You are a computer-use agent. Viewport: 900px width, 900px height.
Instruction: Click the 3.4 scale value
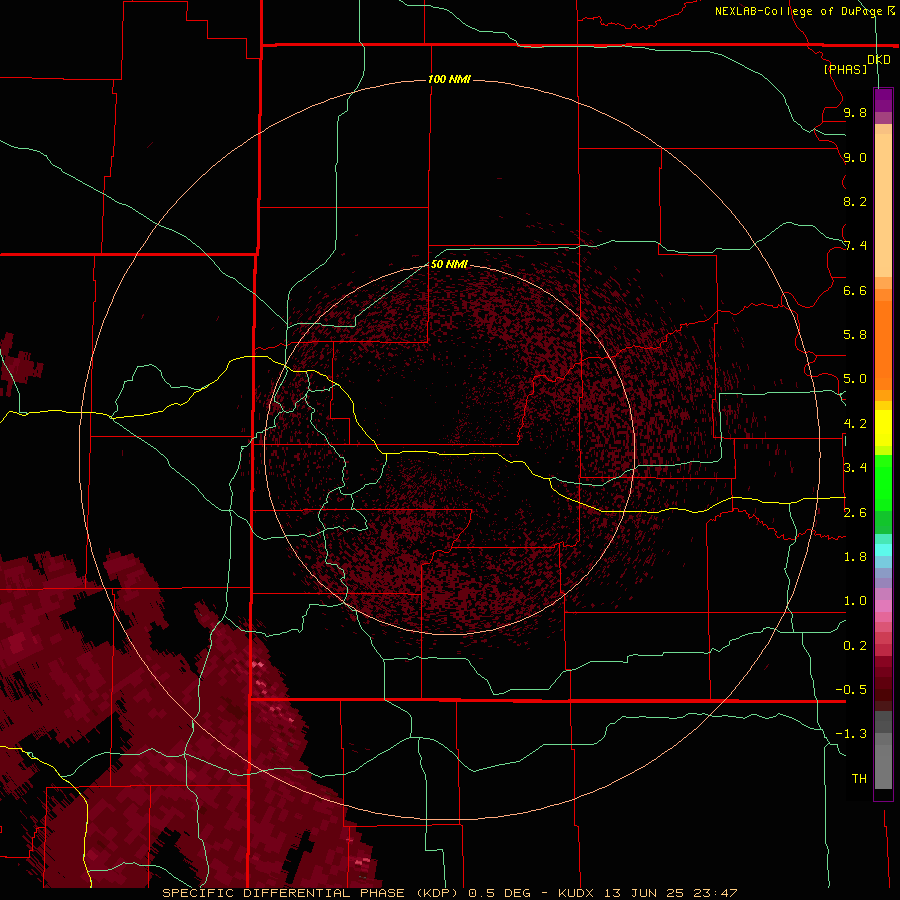855,468
